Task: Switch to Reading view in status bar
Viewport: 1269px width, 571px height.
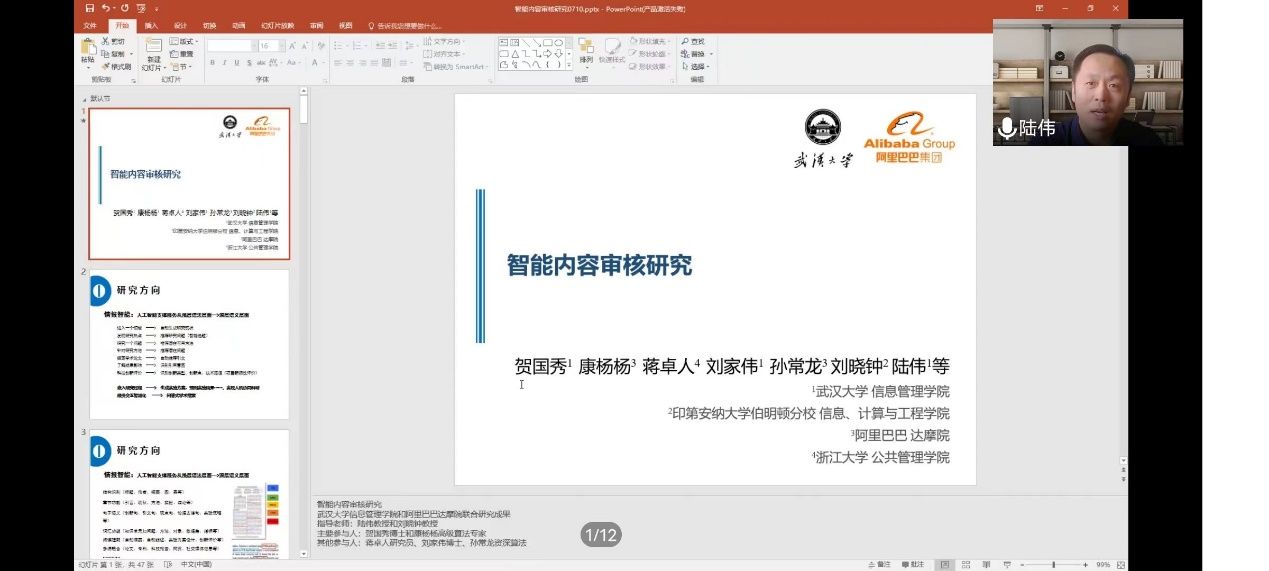Action: tap(987, 564)
